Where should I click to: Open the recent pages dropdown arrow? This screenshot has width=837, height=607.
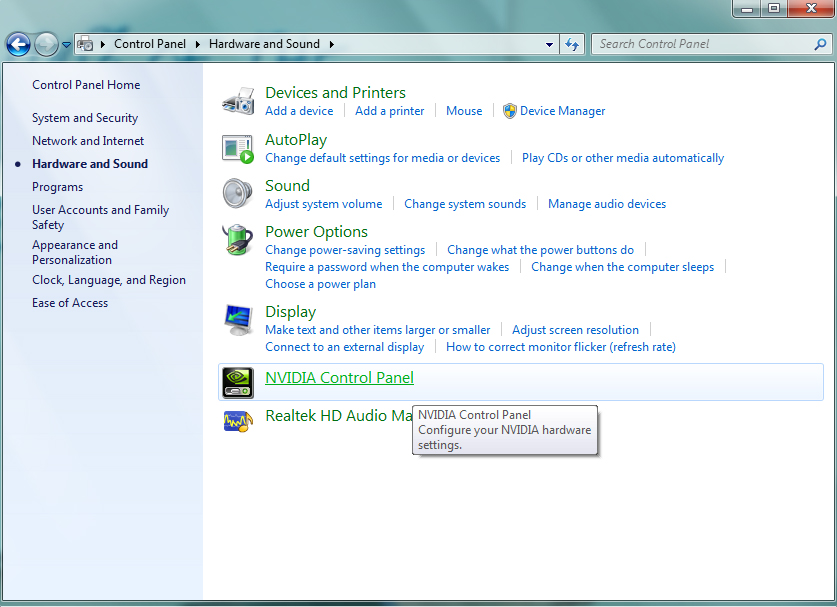tap(66, 45)
